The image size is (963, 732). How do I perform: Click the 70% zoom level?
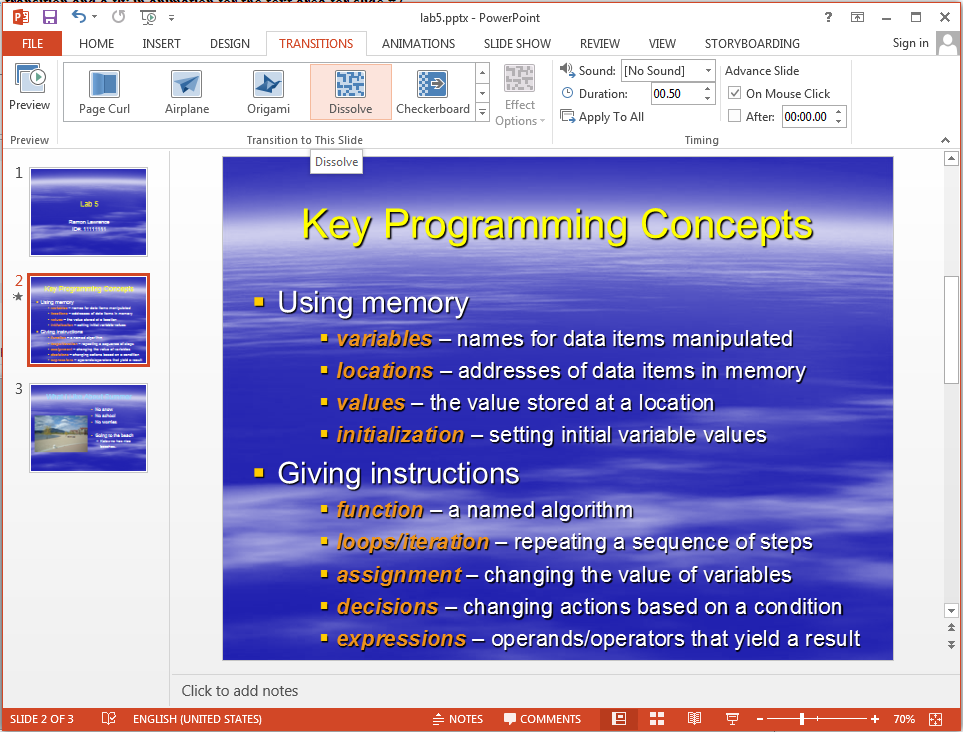(904, 719)
